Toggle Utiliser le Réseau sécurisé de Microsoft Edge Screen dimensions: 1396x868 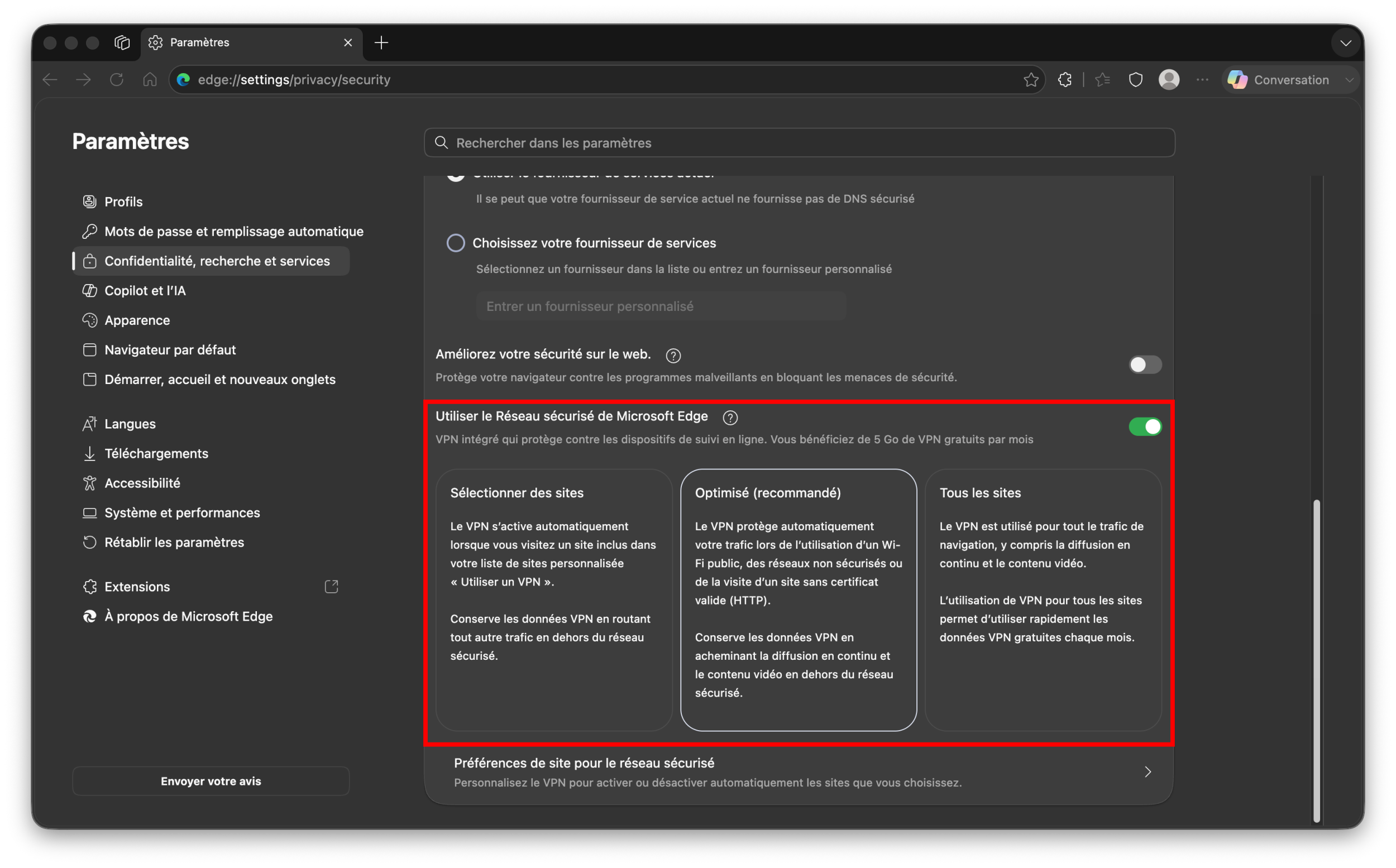[1145, 426]
